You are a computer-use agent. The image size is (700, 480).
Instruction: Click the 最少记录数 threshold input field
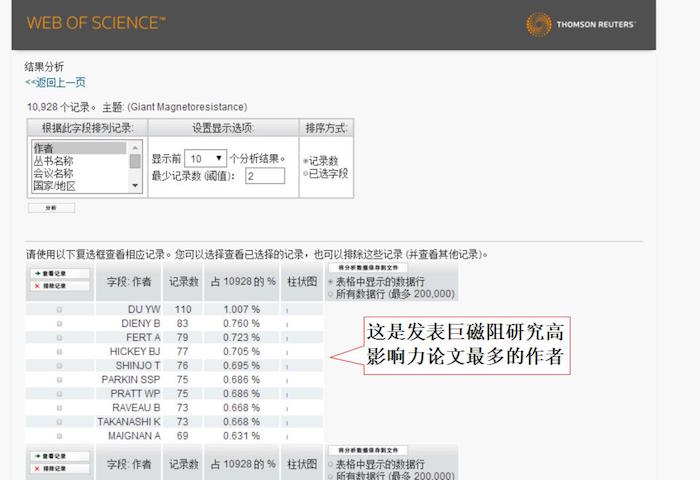265,176
